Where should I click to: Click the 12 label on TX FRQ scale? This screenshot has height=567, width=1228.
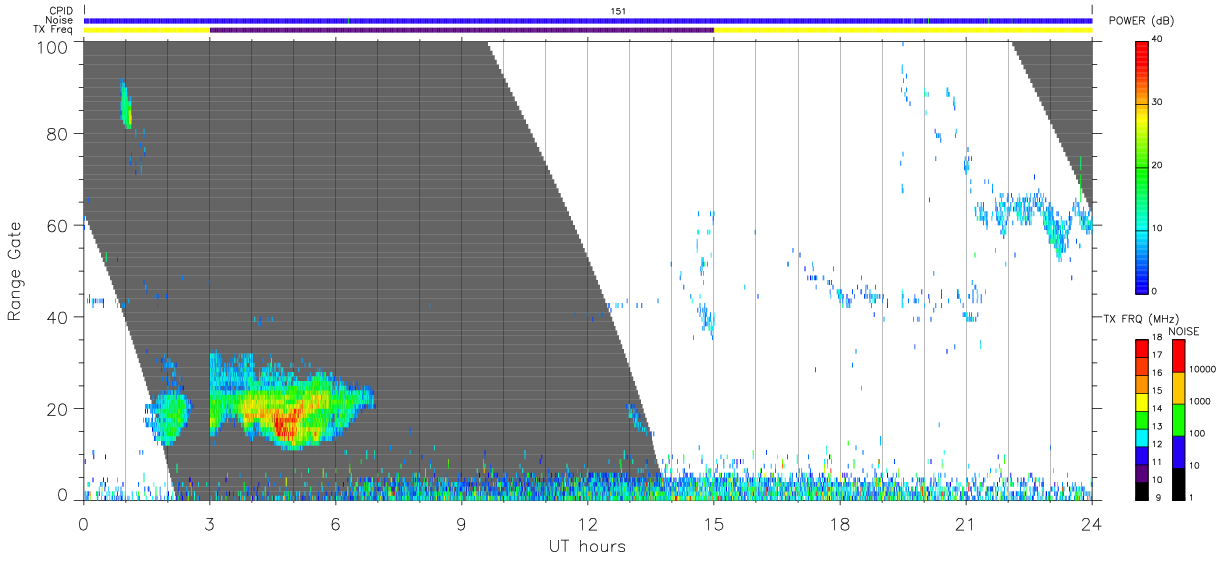coord(1157,444)
